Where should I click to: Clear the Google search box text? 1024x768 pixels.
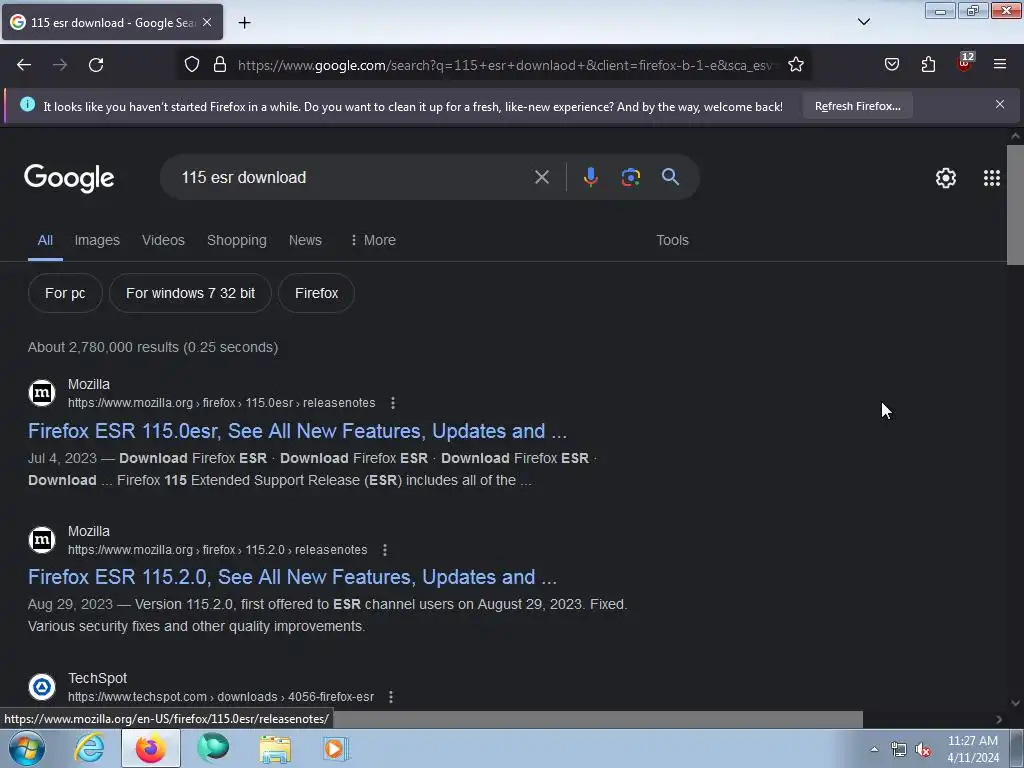[541, 177]
